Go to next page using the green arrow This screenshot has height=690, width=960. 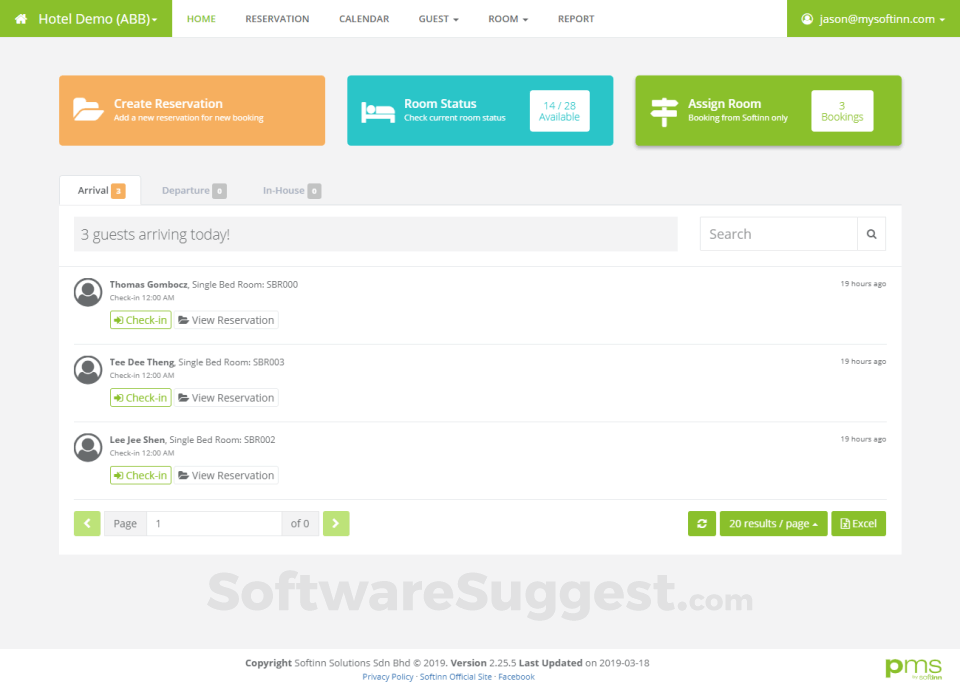[336, 523]
